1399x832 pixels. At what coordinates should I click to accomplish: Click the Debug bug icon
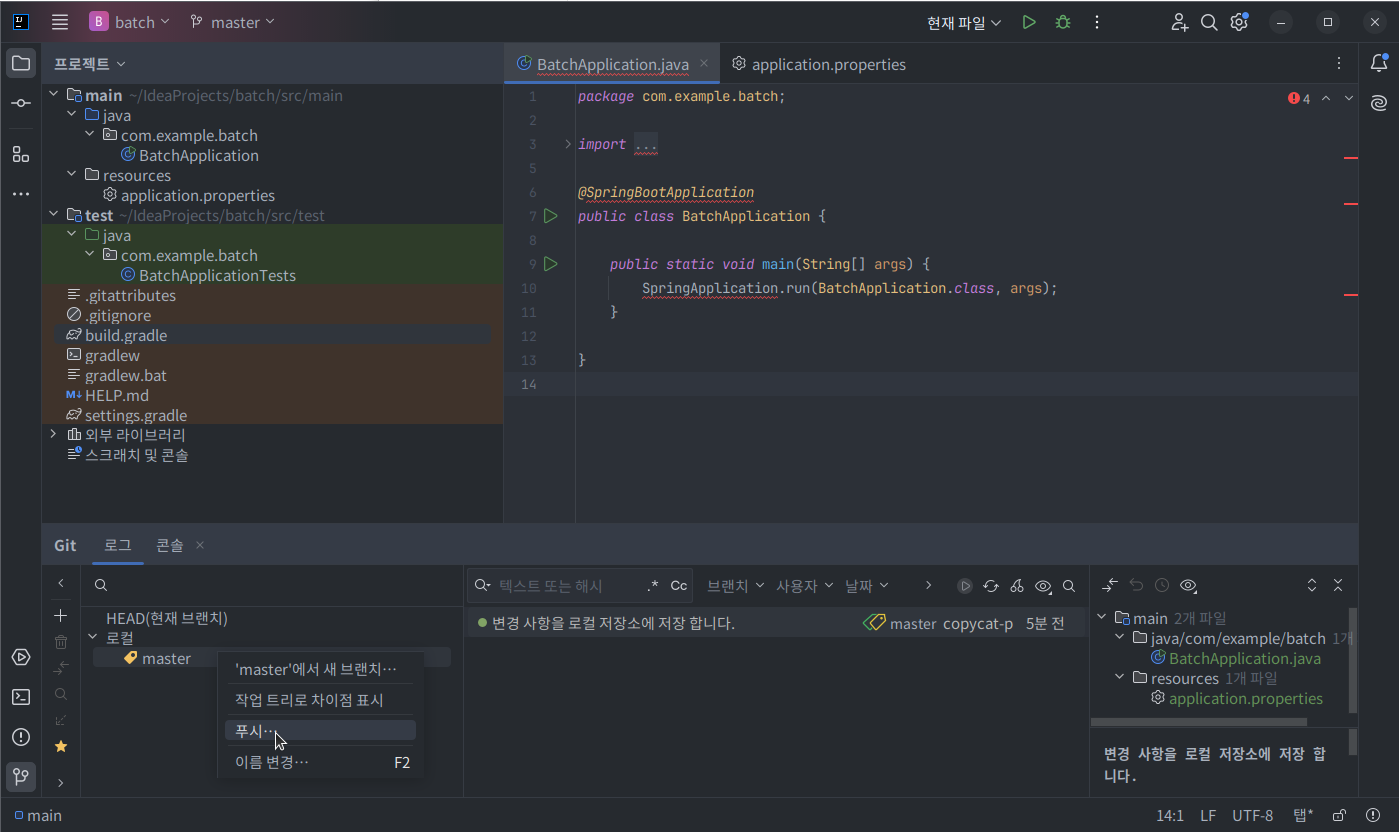pyautogui.click(x=1063, y=22)
